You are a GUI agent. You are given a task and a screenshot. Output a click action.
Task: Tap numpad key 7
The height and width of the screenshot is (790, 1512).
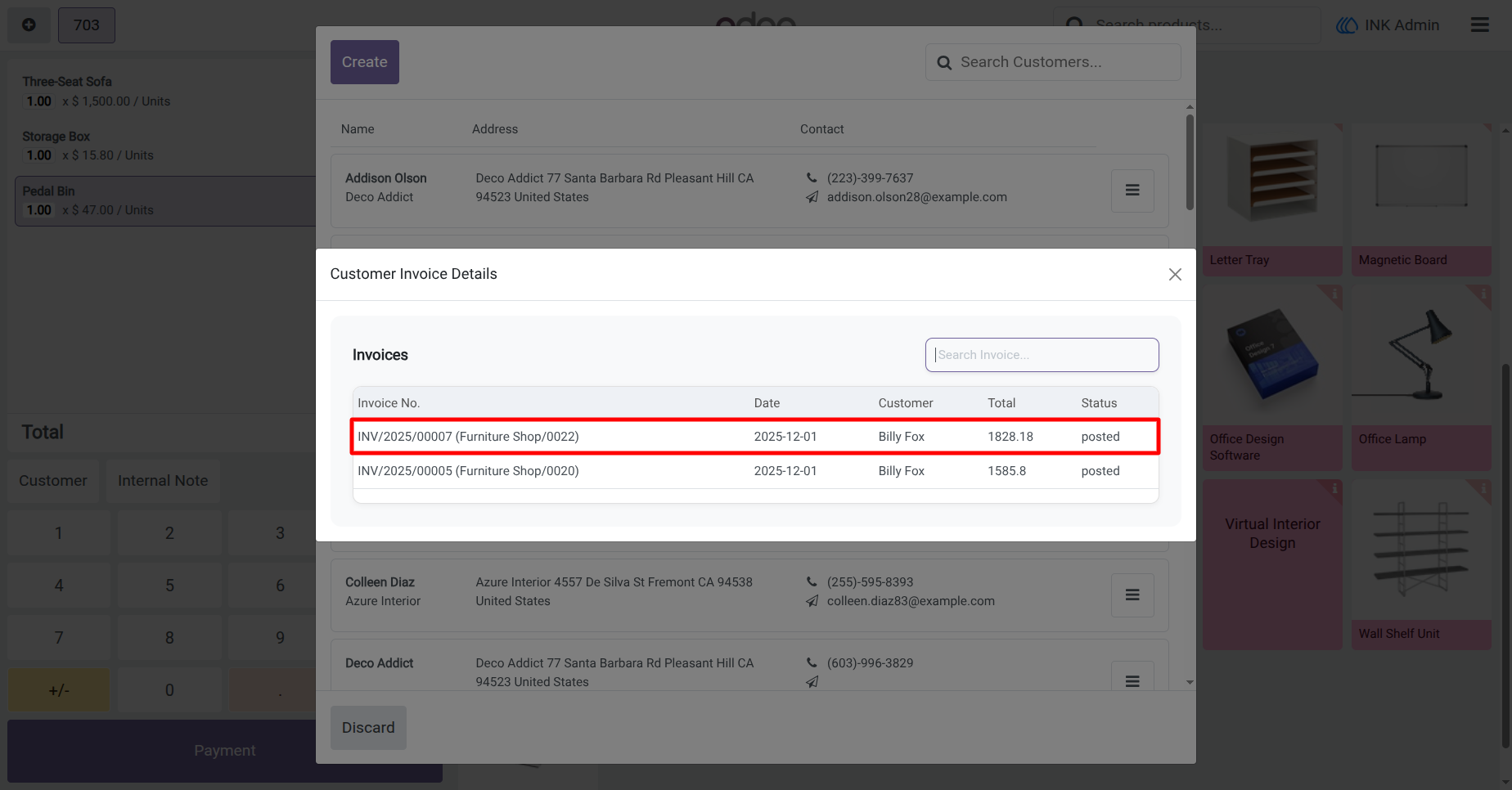(x=59, y=638)
